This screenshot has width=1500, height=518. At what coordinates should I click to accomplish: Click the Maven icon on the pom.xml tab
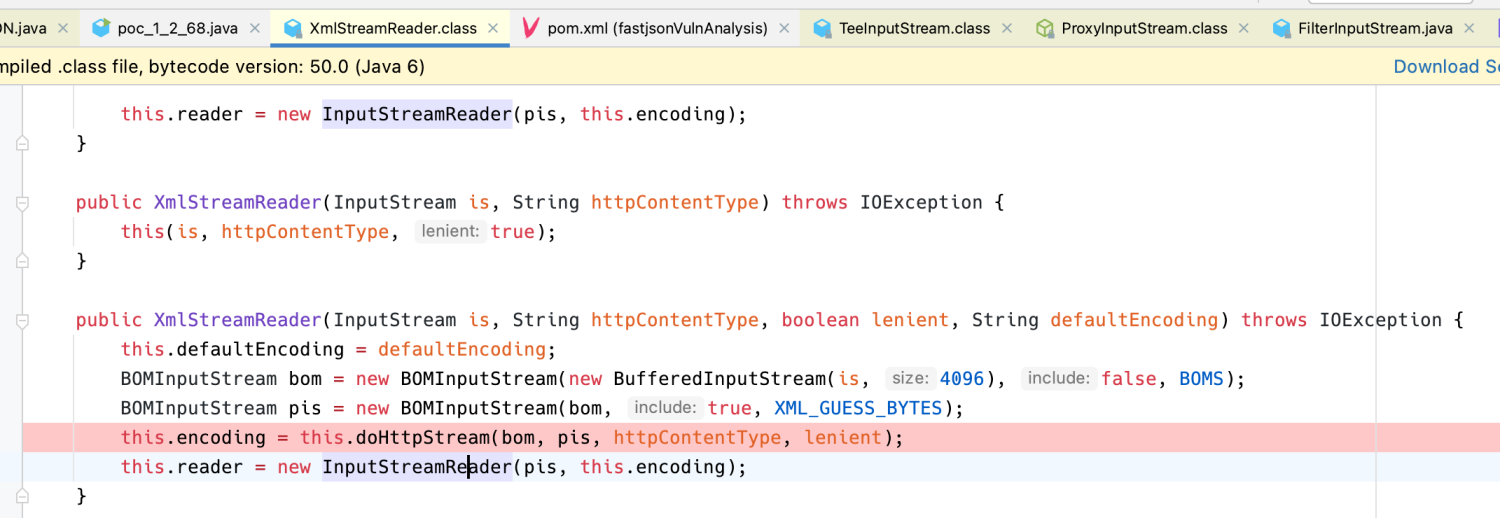click(531, 28)
